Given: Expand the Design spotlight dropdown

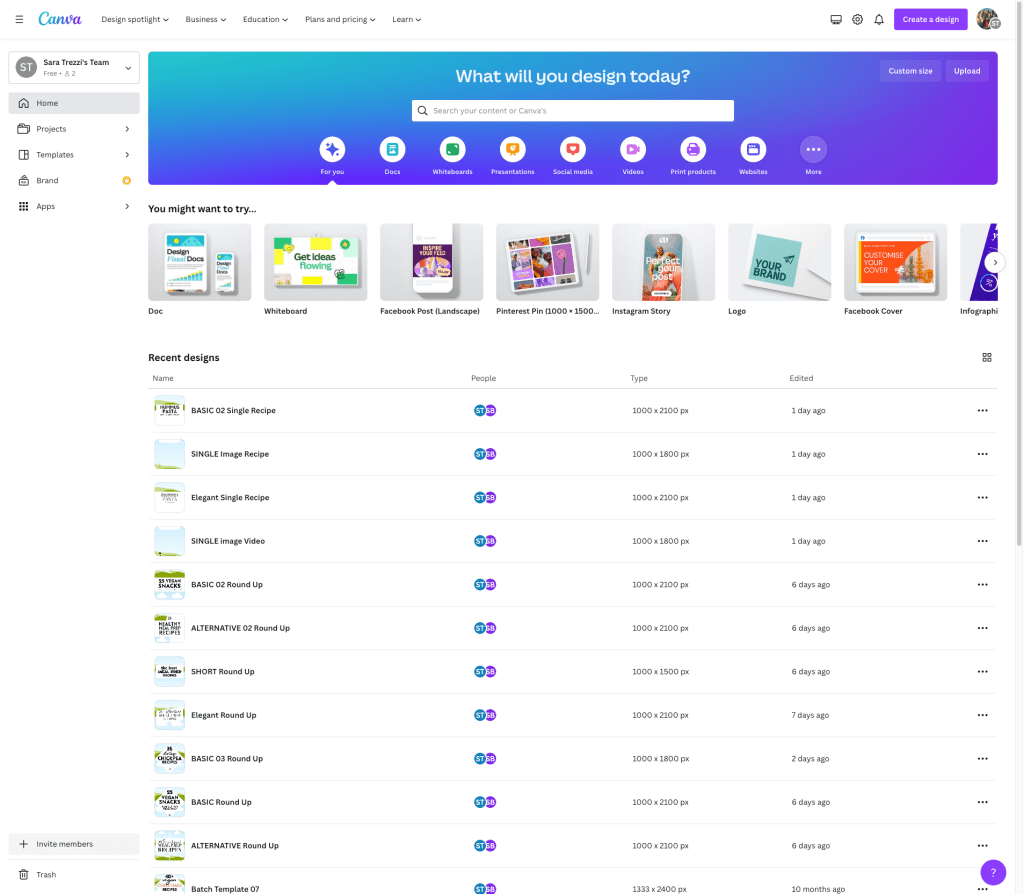Looking at the screenshot, I should click(135, 19).
